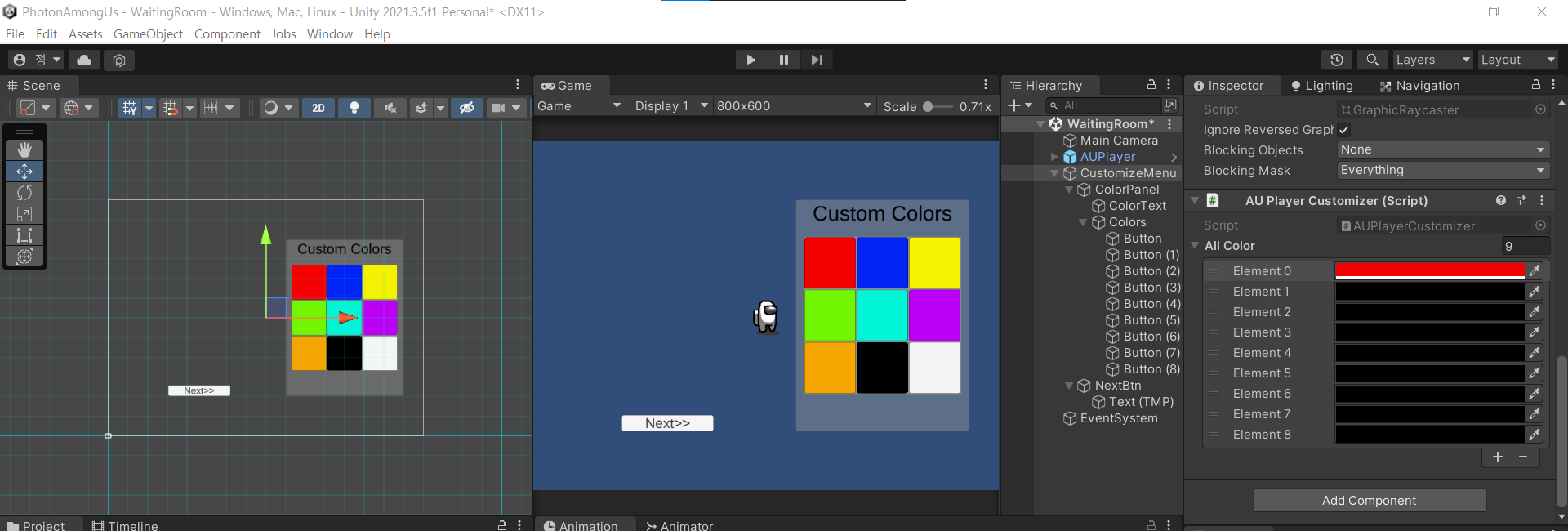Image resolution: width=1568 pixels, height=531 pixels.
Task: Select the Rect transform tool
Action: [x=24, y=234]
